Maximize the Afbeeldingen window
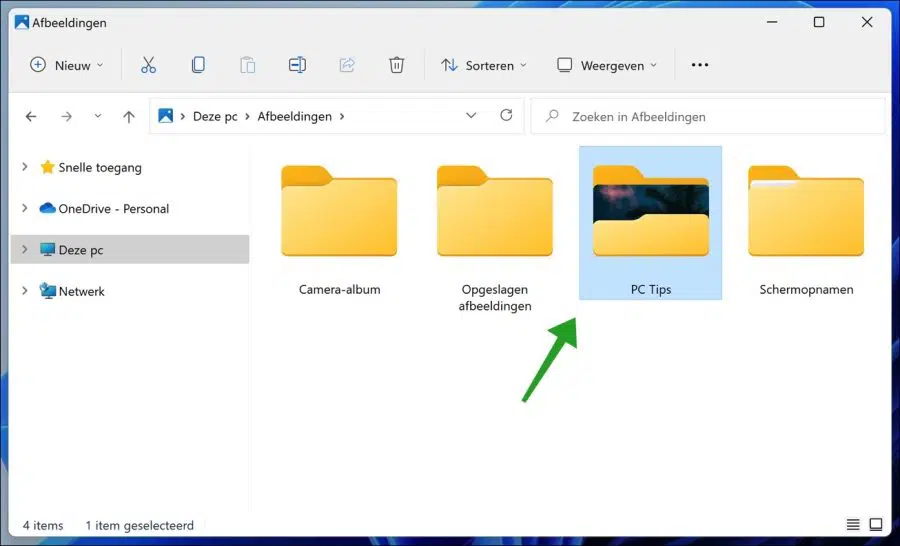Image resolution: width=900 pixels, height=546 pixels. click(x=819, y=22)
